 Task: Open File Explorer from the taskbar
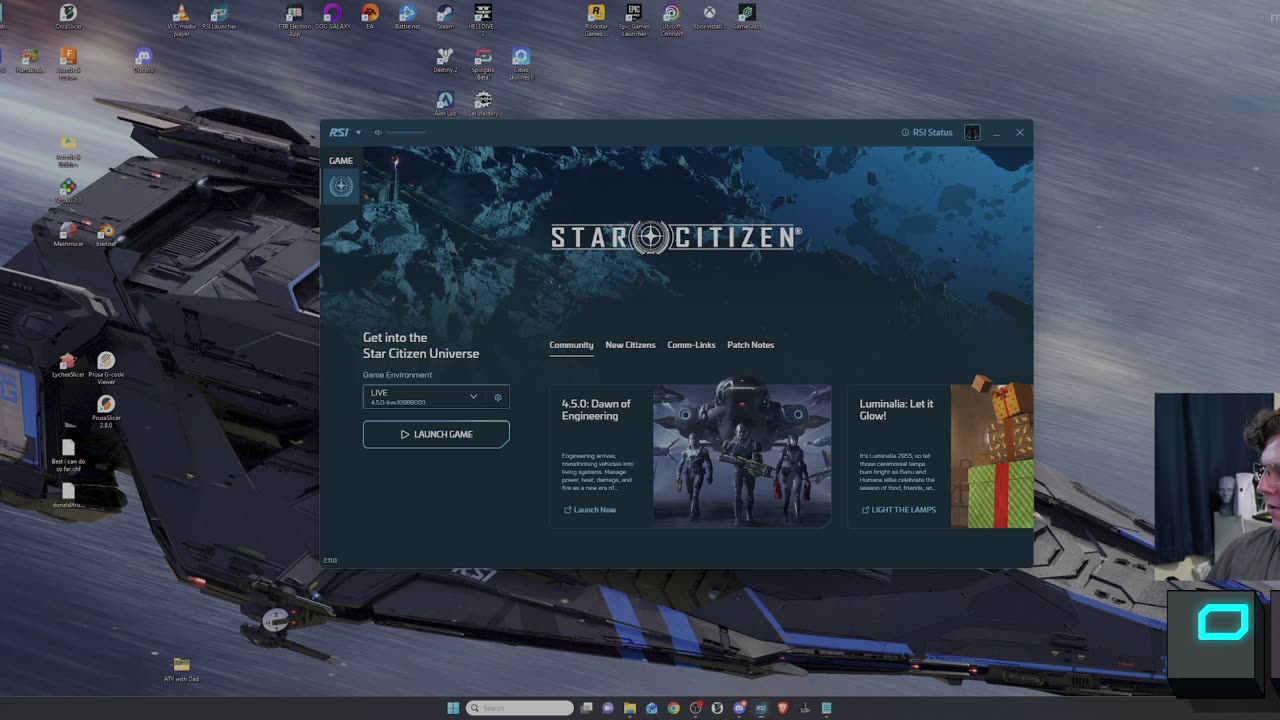click(x=630, y=708)
